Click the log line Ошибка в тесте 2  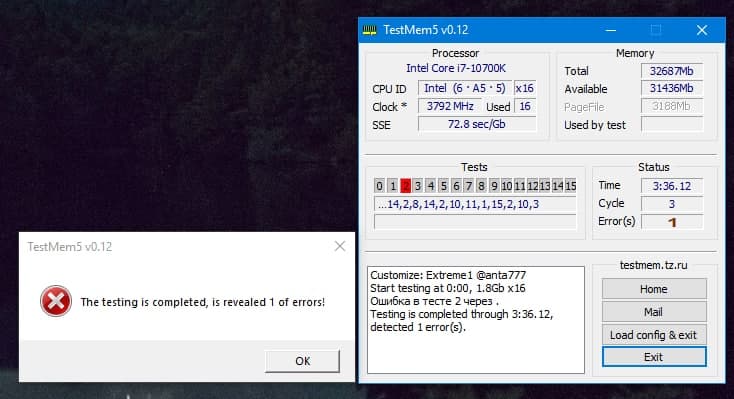(434, 301)
